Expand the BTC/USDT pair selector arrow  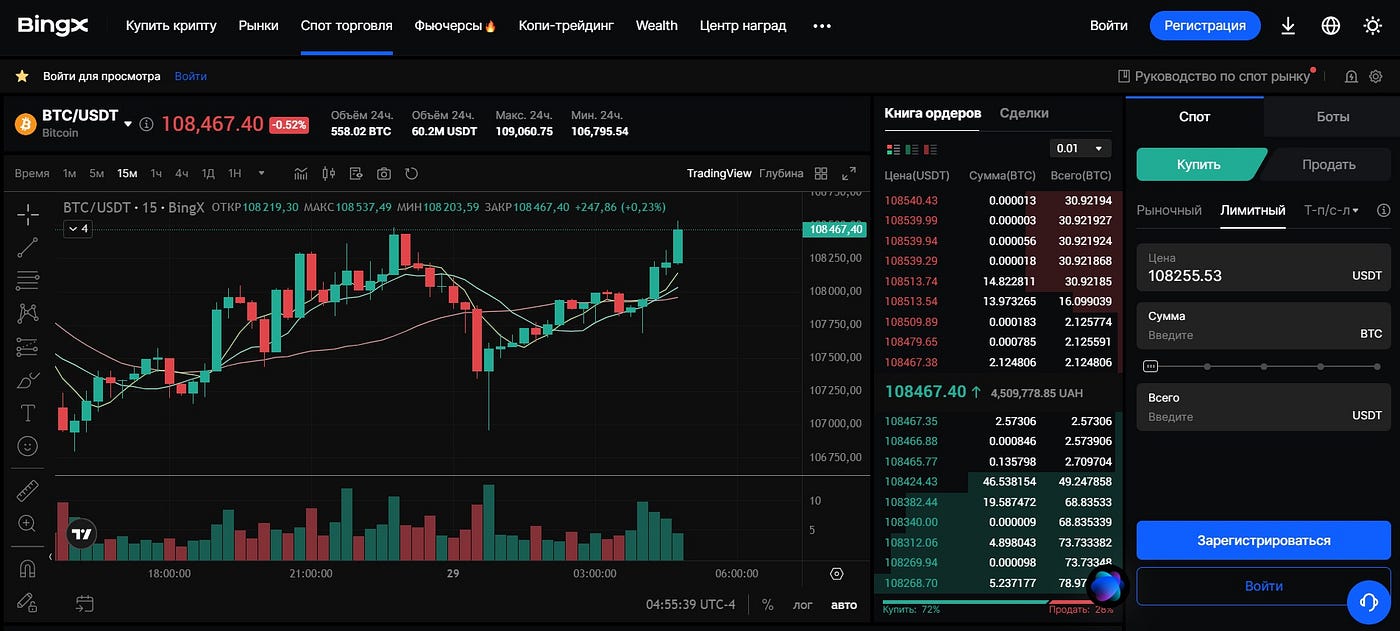128,124
